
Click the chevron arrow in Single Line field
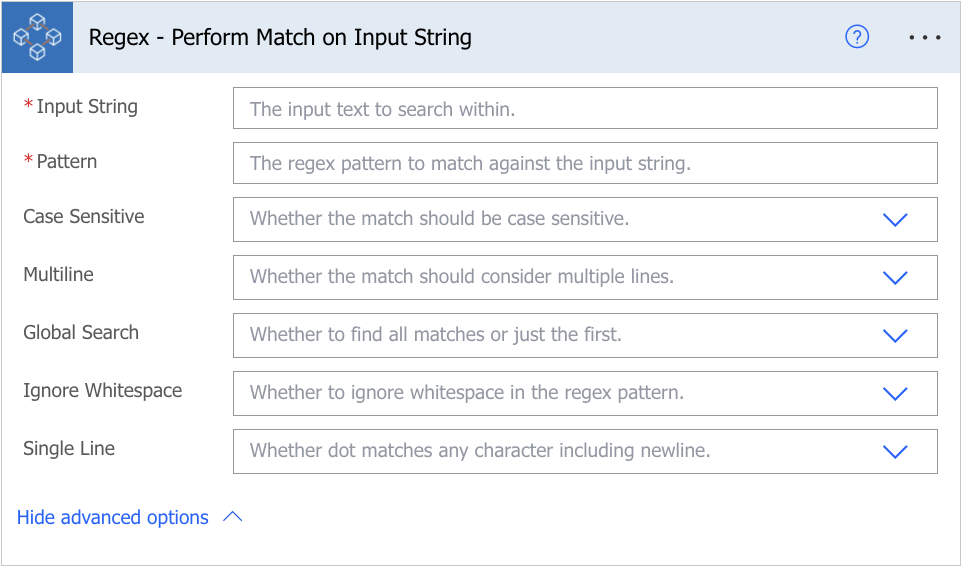pos(895,452)
